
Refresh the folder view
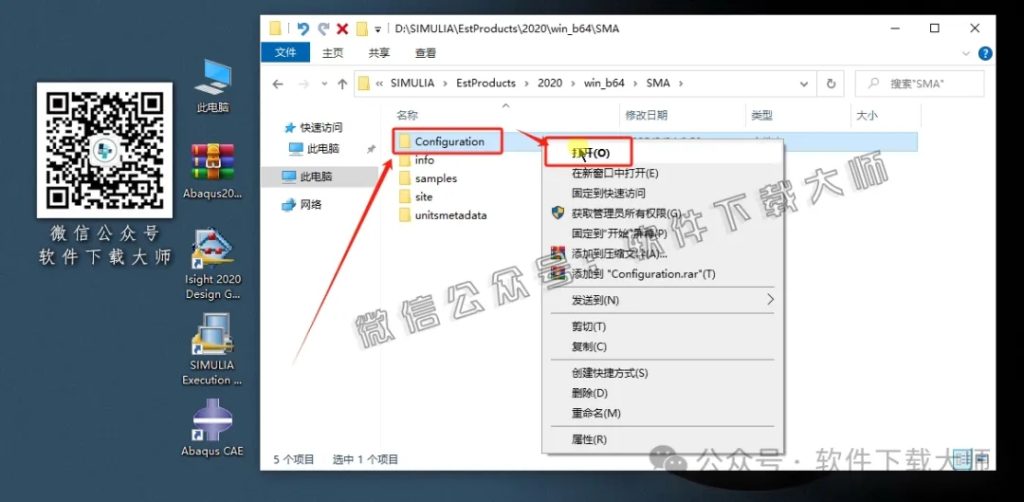[831, 84]
